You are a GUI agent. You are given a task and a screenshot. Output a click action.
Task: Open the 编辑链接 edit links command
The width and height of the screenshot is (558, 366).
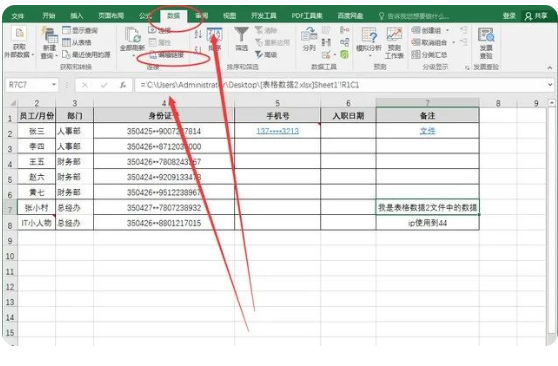coord(167,55)
